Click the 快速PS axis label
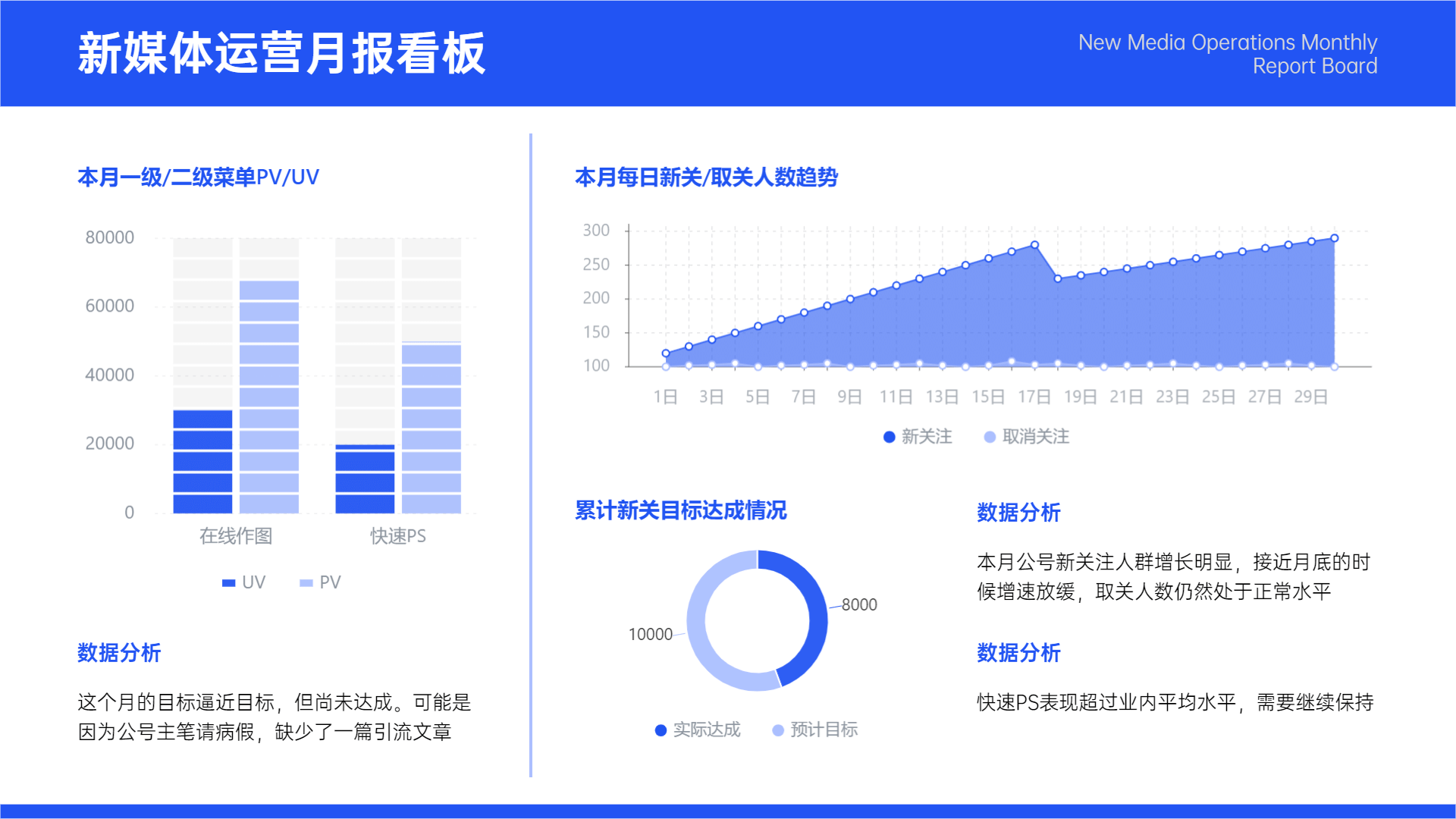This screenshot has width=1456, height=819. [398, 536]
